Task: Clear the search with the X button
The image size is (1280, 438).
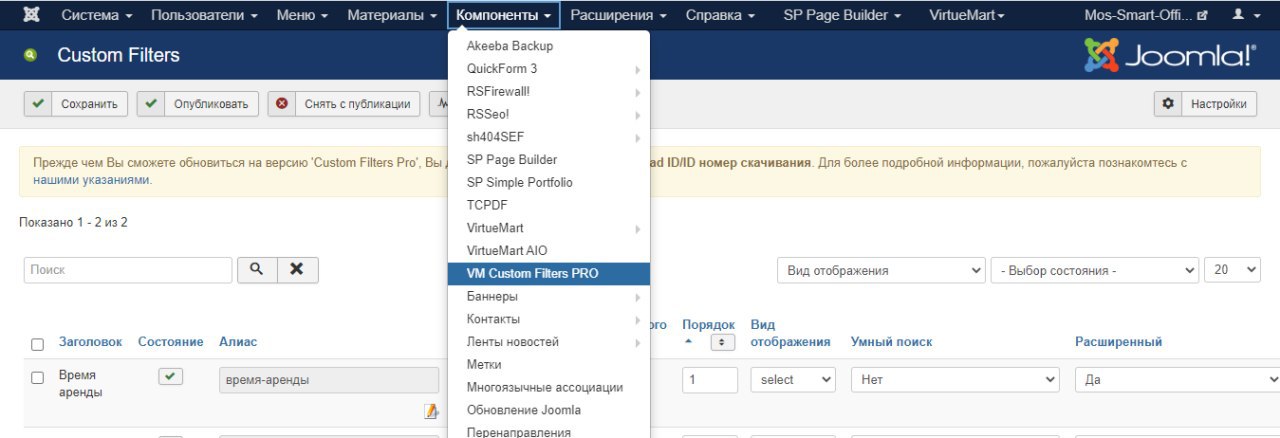Action: [297, 270]
